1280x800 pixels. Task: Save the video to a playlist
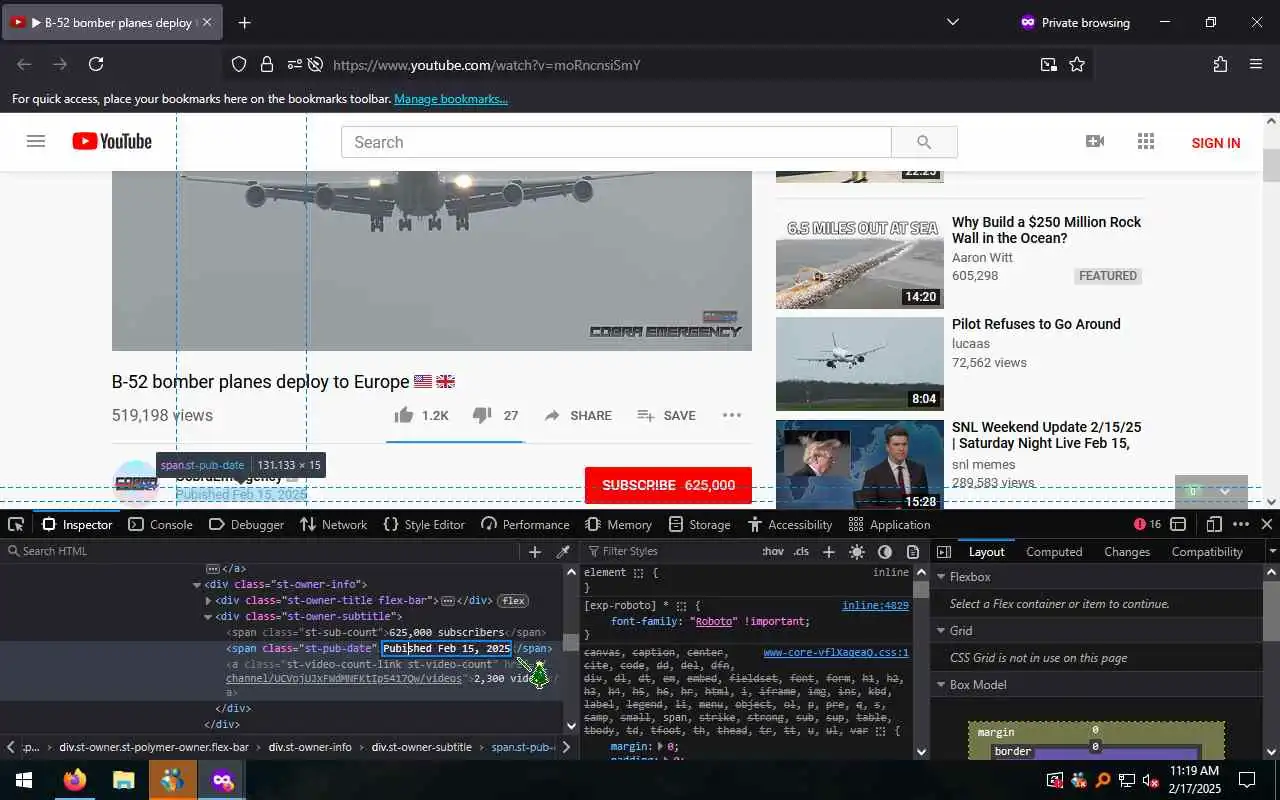tap(666, 415)
